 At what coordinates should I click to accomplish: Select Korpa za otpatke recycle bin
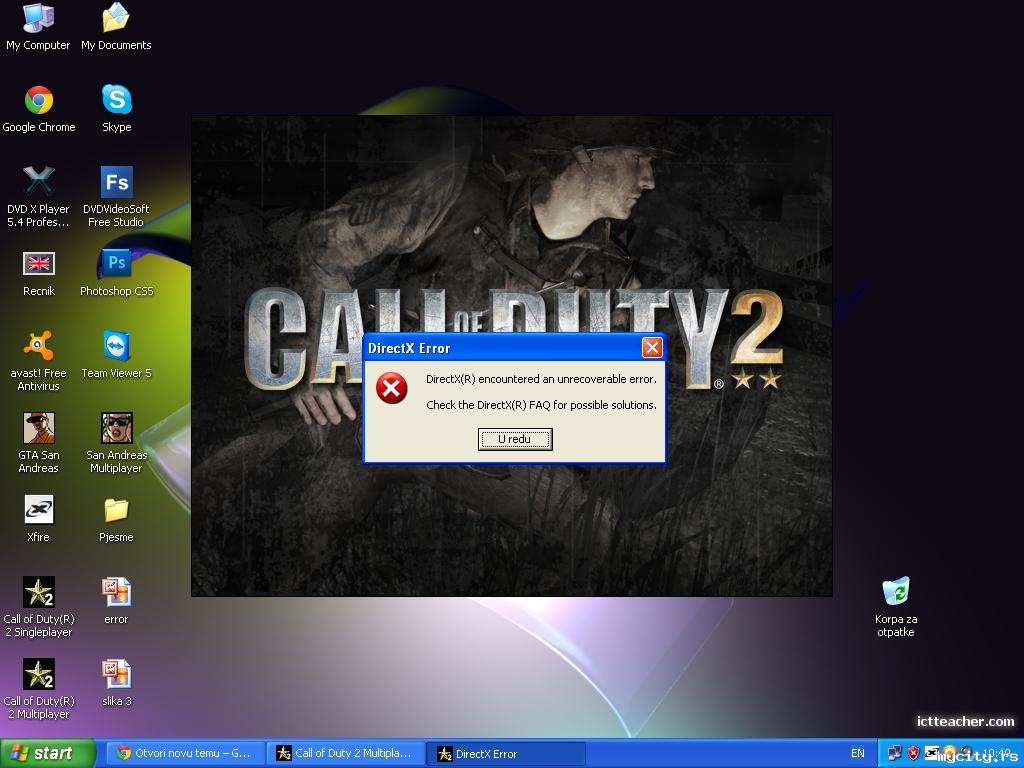click(x=896, y=607)
